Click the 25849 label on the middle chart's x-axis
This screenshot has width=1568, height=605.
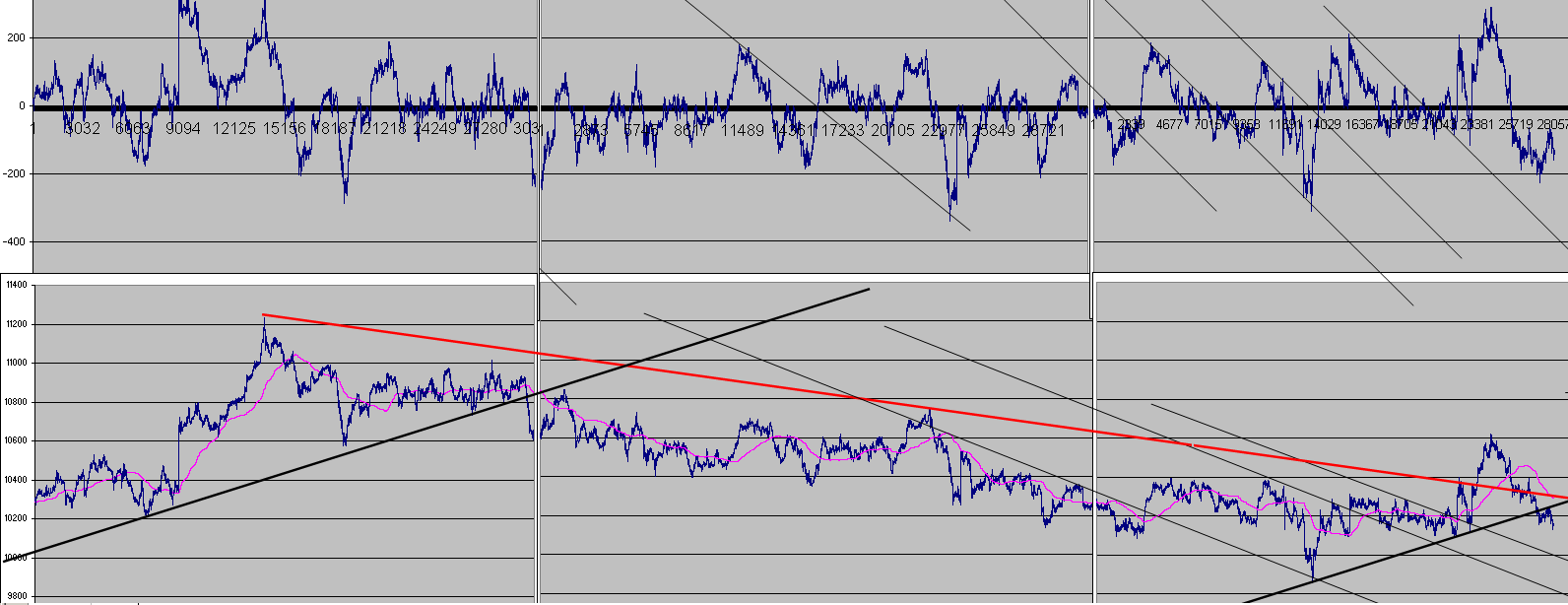(995, 129)
